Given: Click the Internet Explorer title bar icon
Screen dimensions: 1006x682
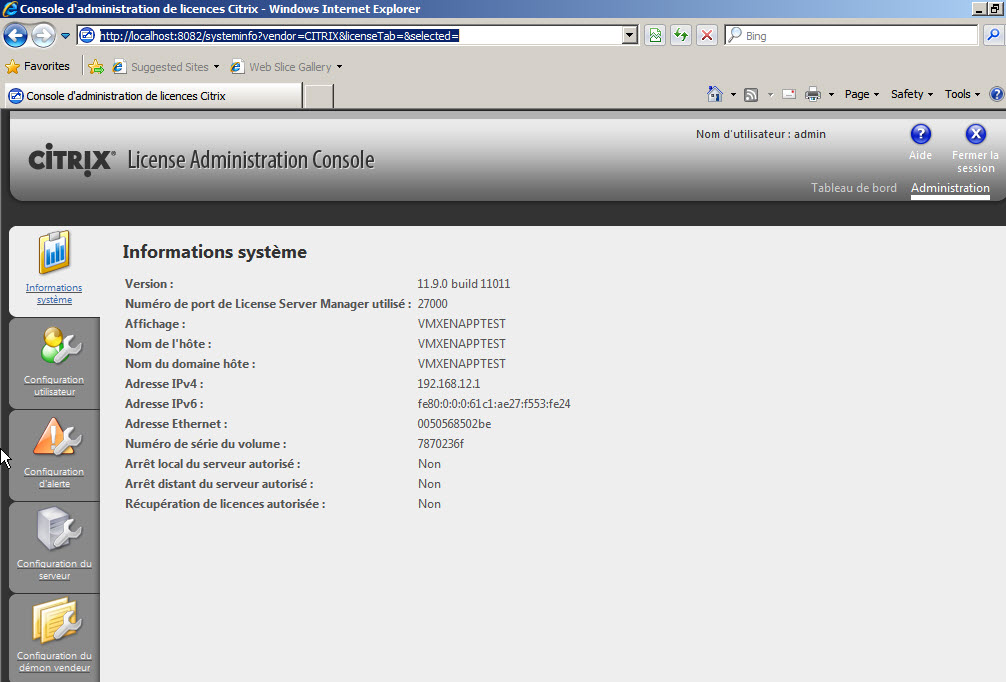Looking at the screenshot, I should click(10, 9).
